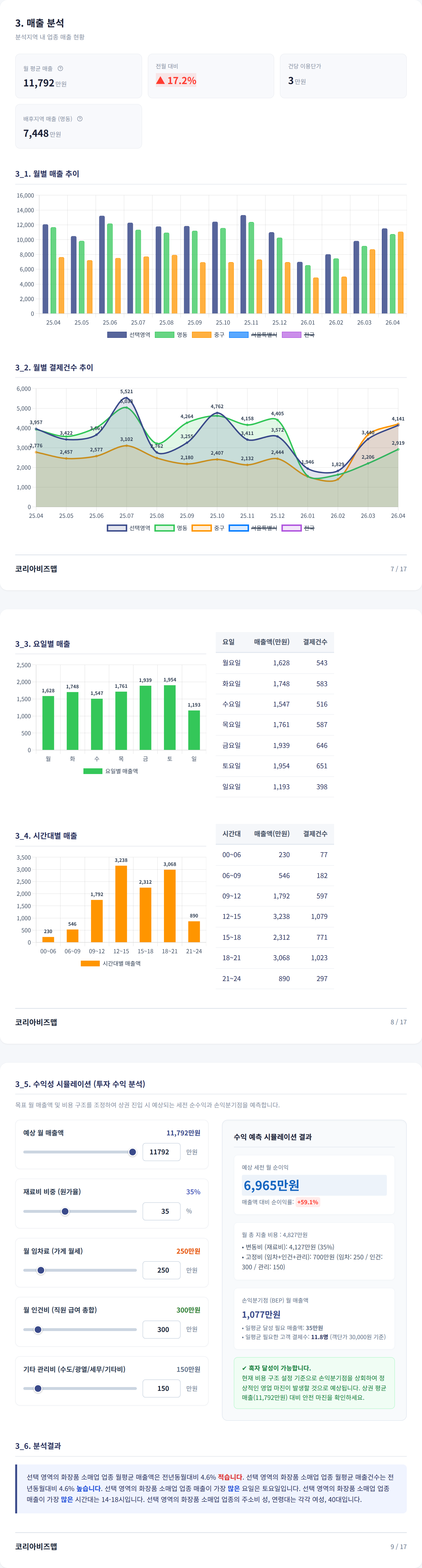This screenshot has height=1568, width=422.
Task: Toggle 명동 legend in monthly sales chart
Action: click(171, 335)
